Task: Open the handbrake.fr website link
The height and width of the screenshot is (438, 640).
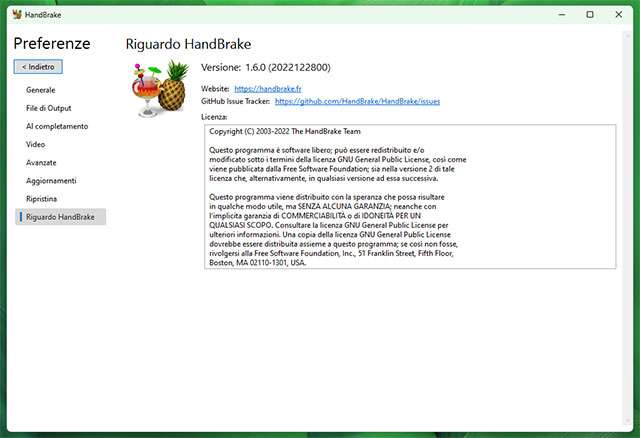Action: click(x=268, y=89)
